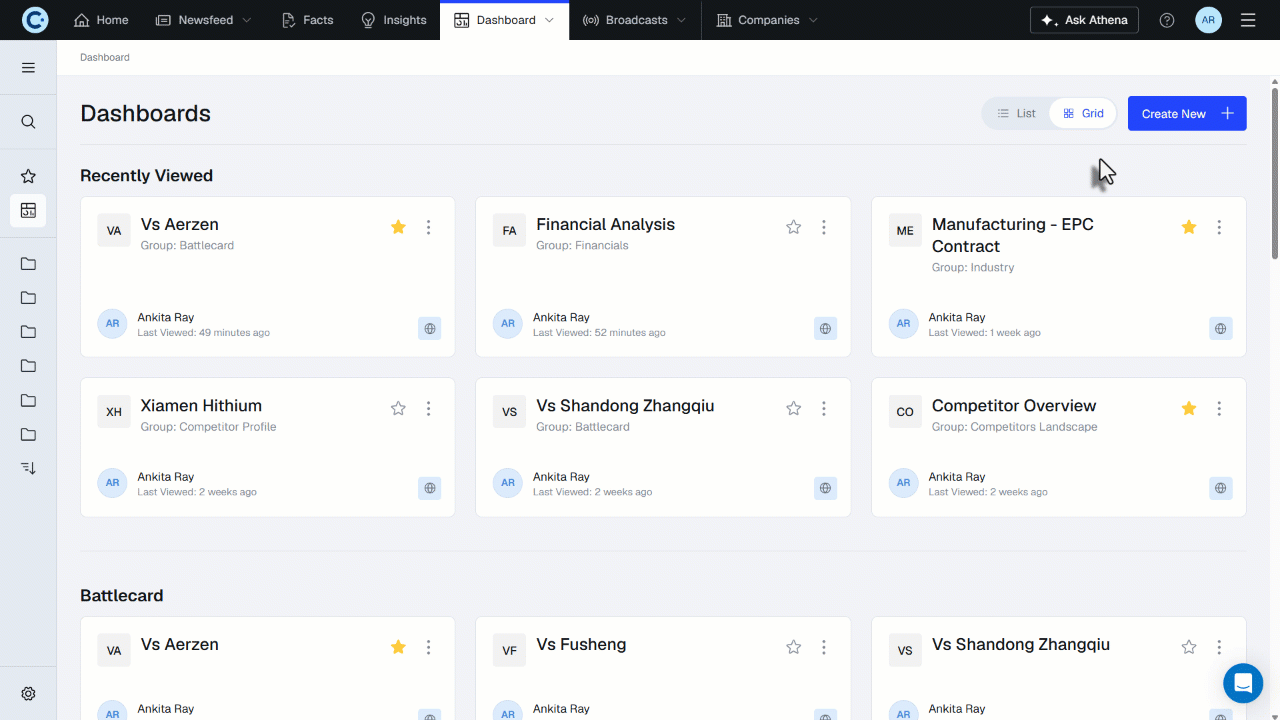Switch to List view

click(x=1016, y=114)
